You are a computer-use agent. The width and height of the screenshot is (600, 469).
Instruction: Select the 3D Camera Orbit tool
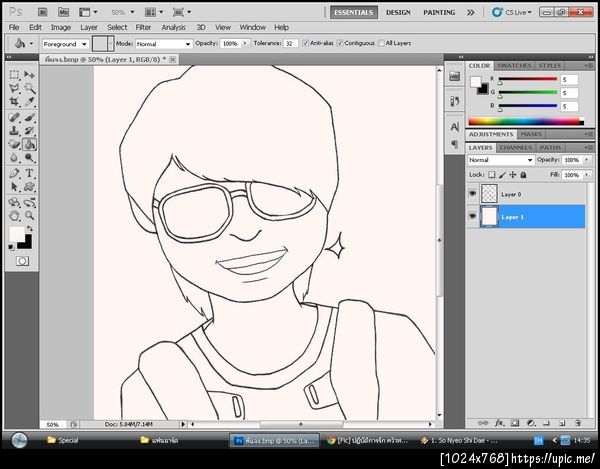click(29, 202)
